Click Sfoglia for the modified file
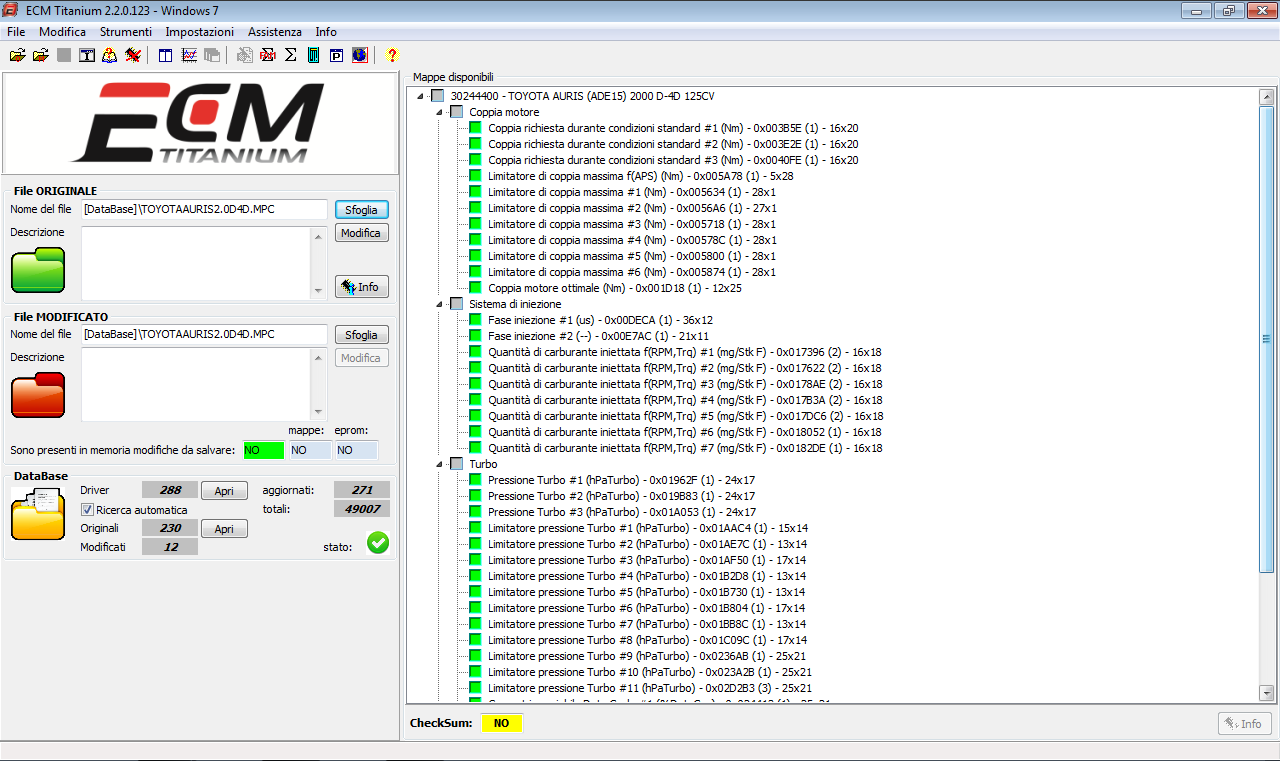This screenshot has height=761, width=1280. pos(361,335)
